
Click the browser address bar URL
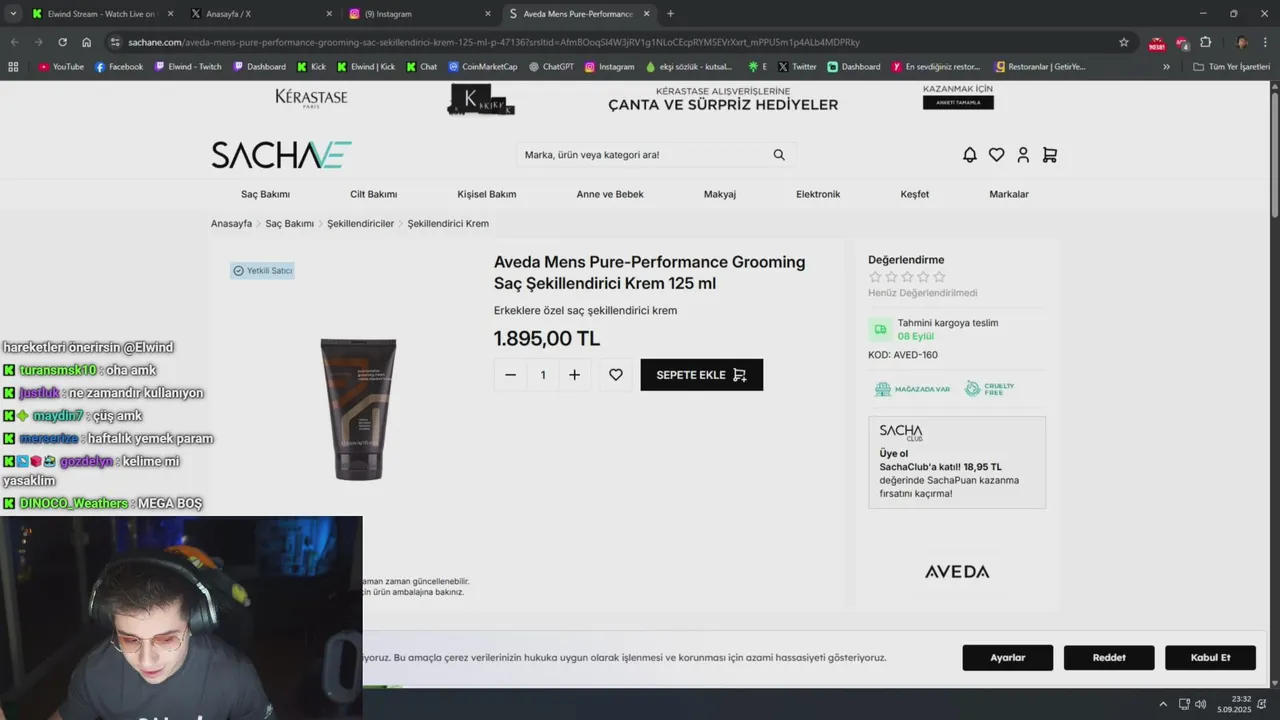[x=494, y=42]
